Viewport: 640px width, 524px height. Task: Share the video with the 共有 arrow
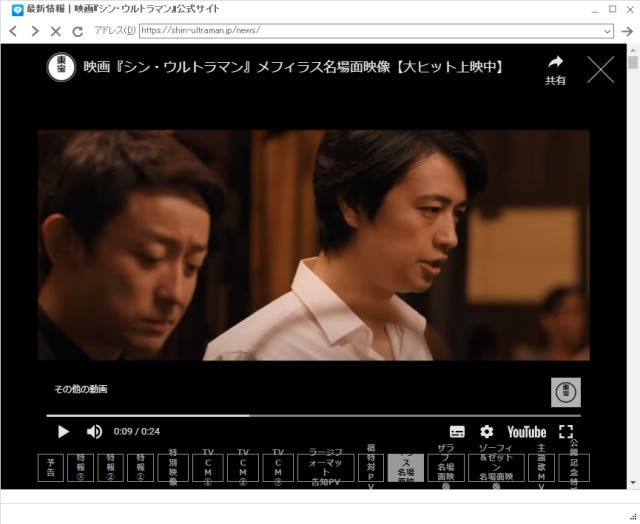pos(556,70)
